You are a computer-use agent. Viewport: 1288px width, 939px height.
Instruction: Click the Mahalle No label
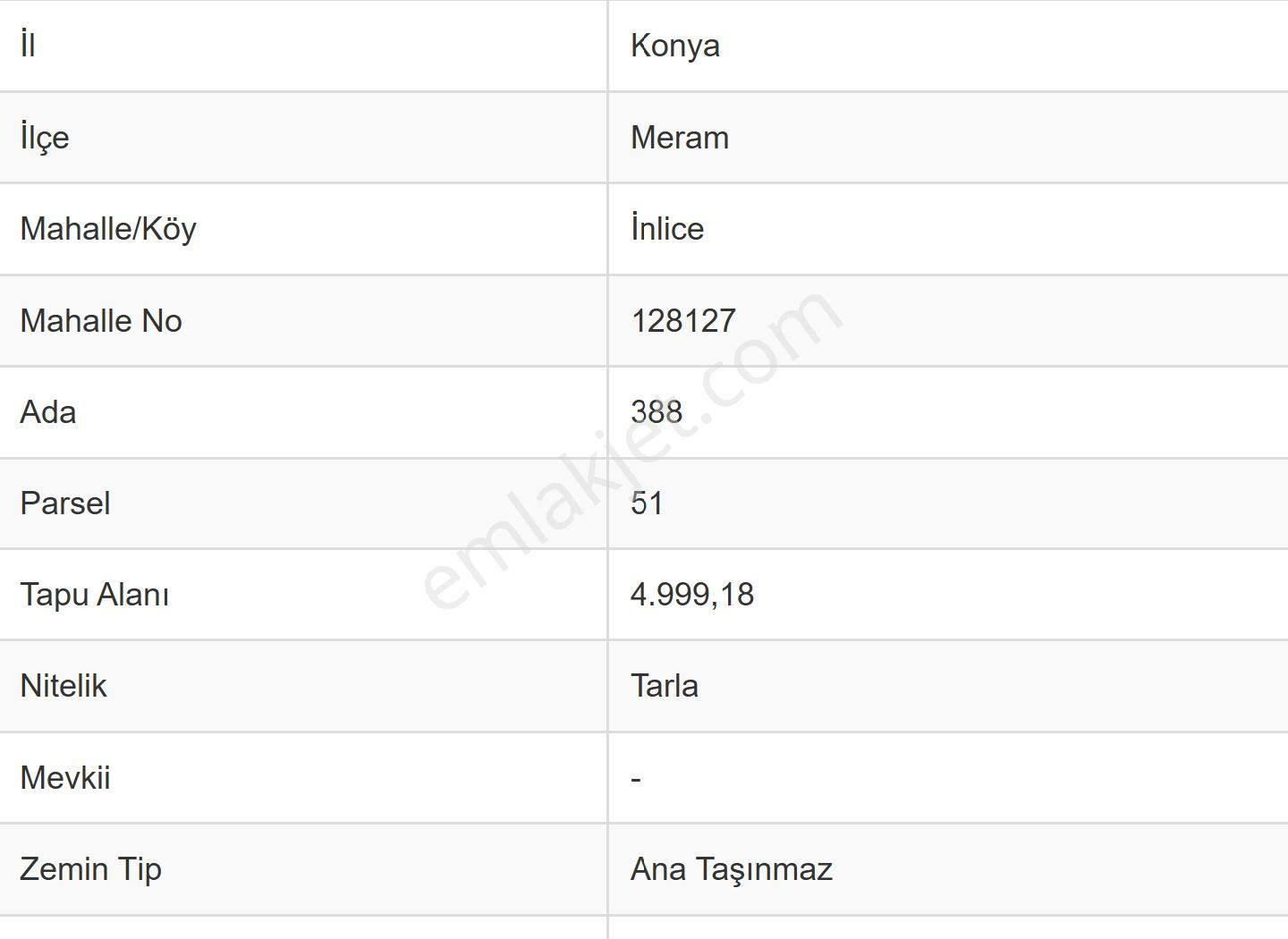click(101, 321)
